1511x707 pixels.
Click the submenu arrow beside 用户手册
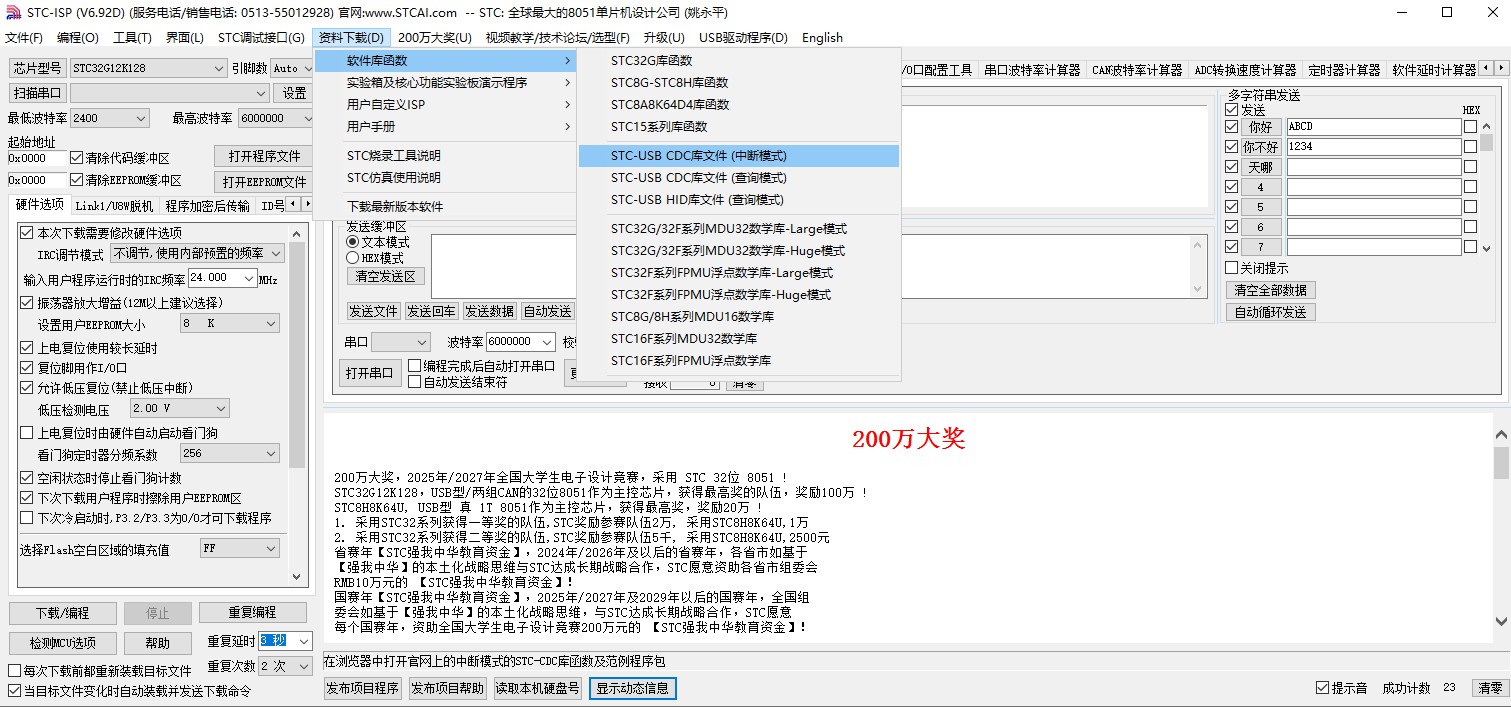point(567,127)
